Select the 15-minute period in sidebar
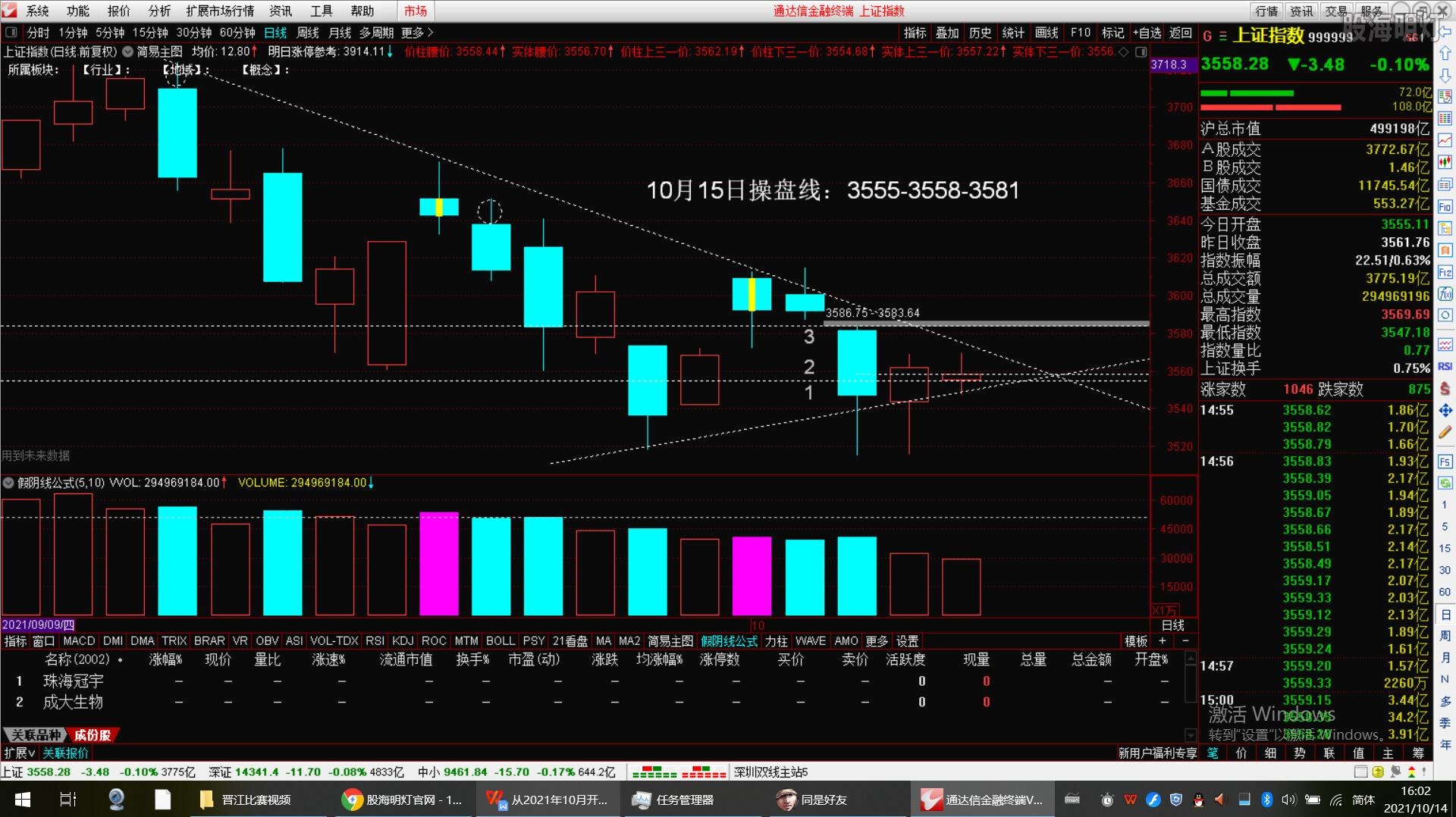This screenshot has width=1456, height=817. point(1445,548)
